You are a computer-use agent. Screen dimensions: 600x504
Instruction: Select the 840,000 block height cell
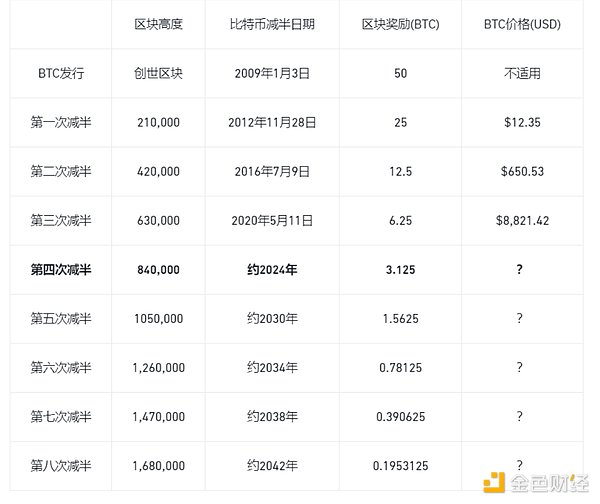(x=157, y=269)
